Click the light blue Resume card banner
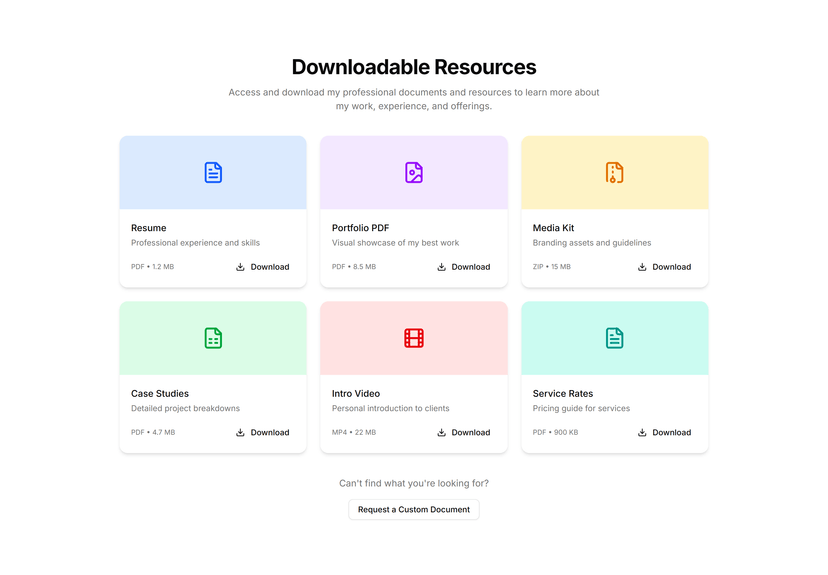Viewport: 828px width, 575px height. click(x=213, y=173)
